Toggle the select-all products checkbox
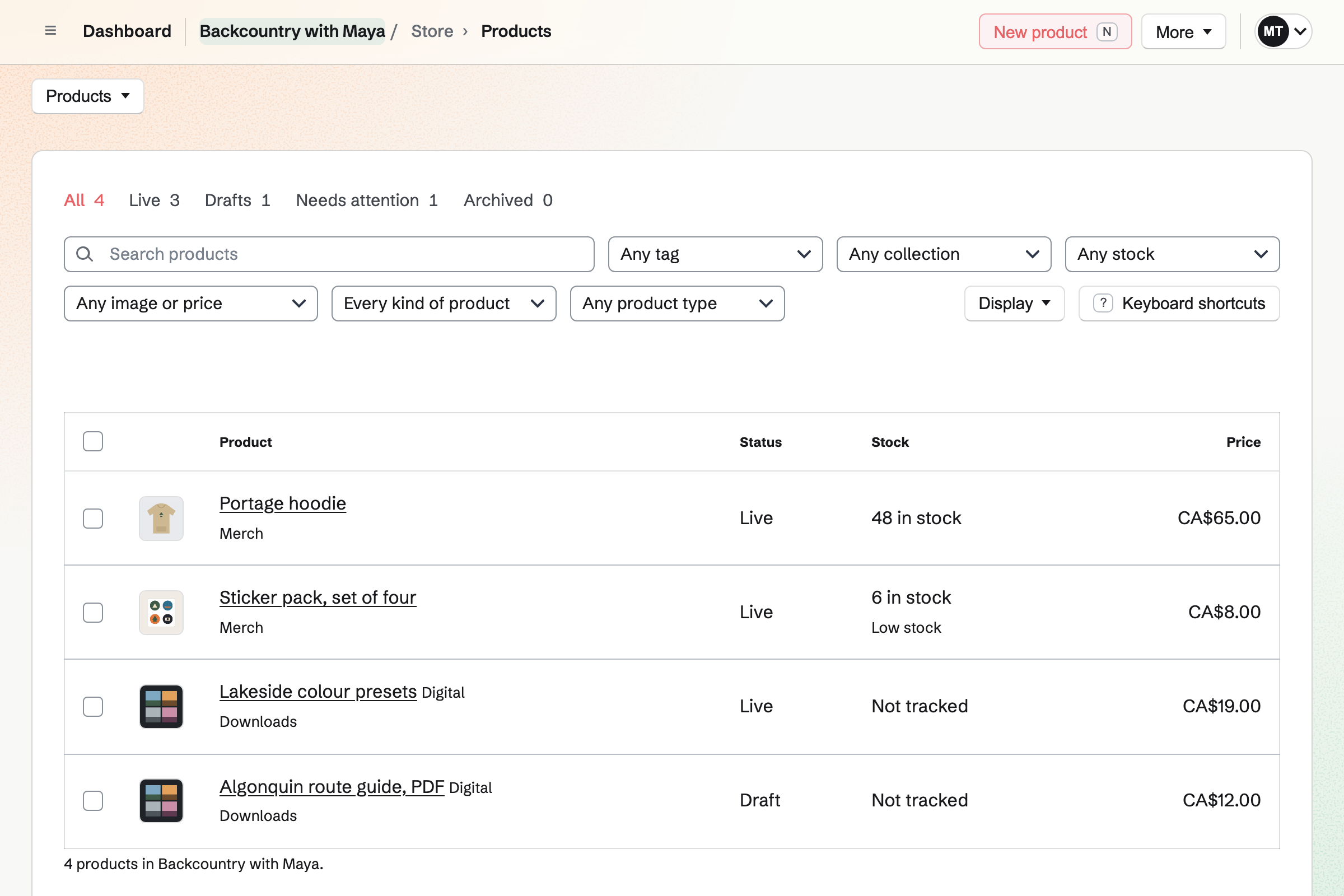 coord(92,441)
